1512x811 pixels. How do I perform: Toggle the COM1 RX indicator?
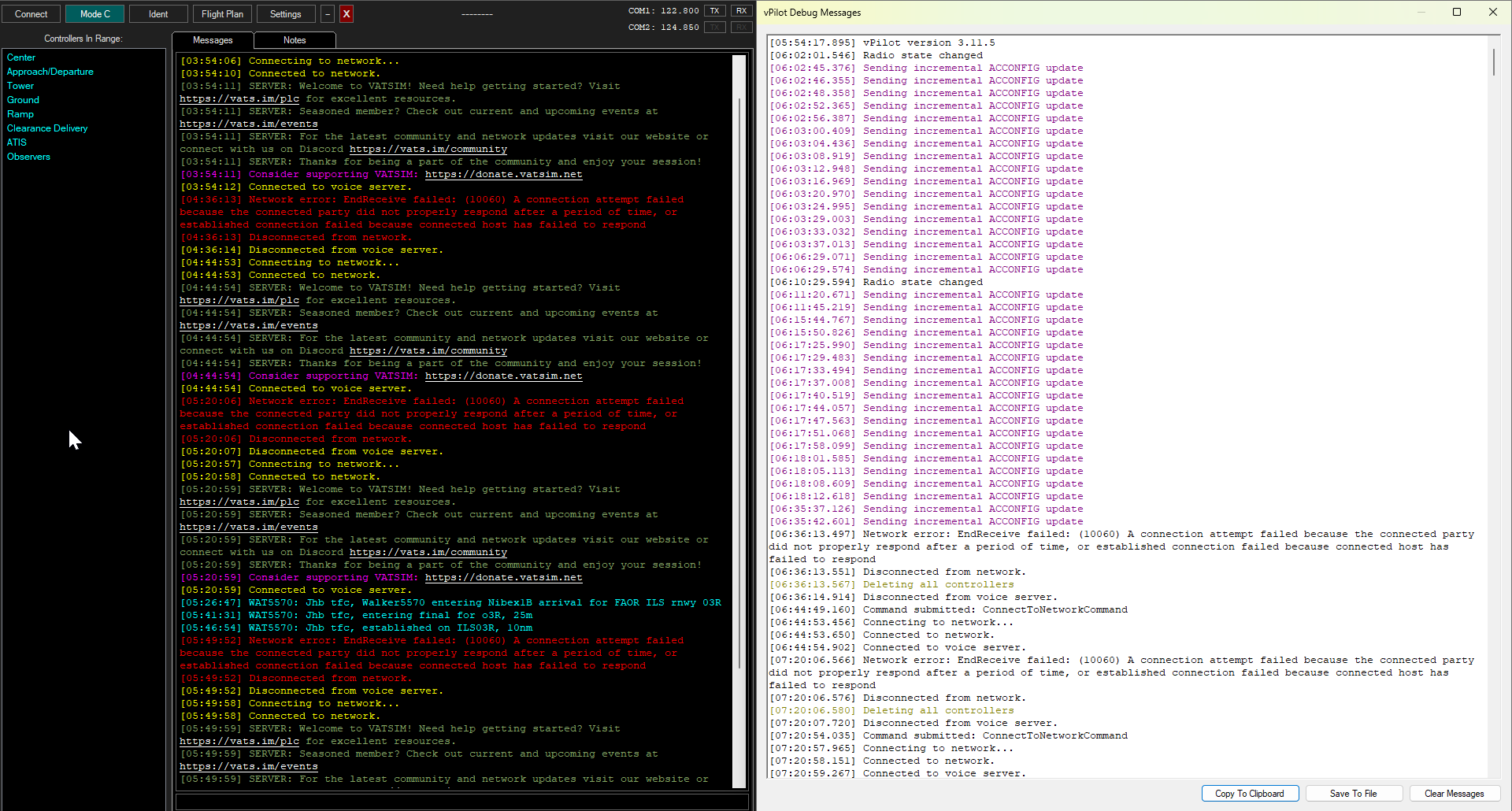[x=741, y=11]
